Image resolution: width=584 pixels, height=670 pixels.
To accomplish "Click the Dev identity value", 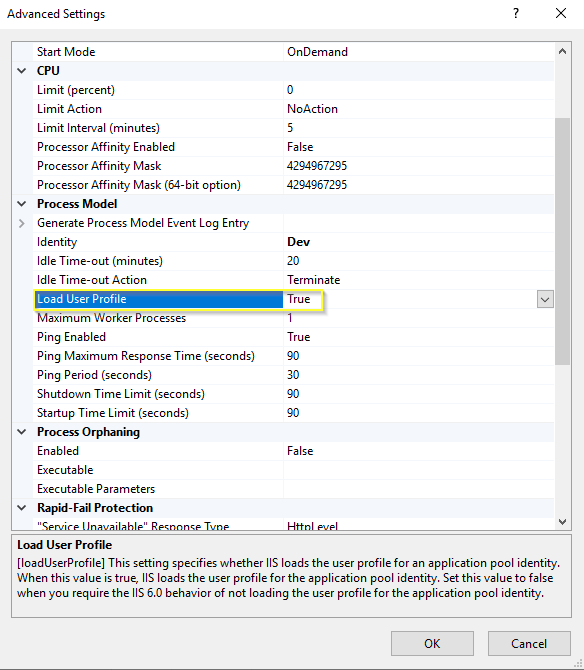I will [299, 242].
